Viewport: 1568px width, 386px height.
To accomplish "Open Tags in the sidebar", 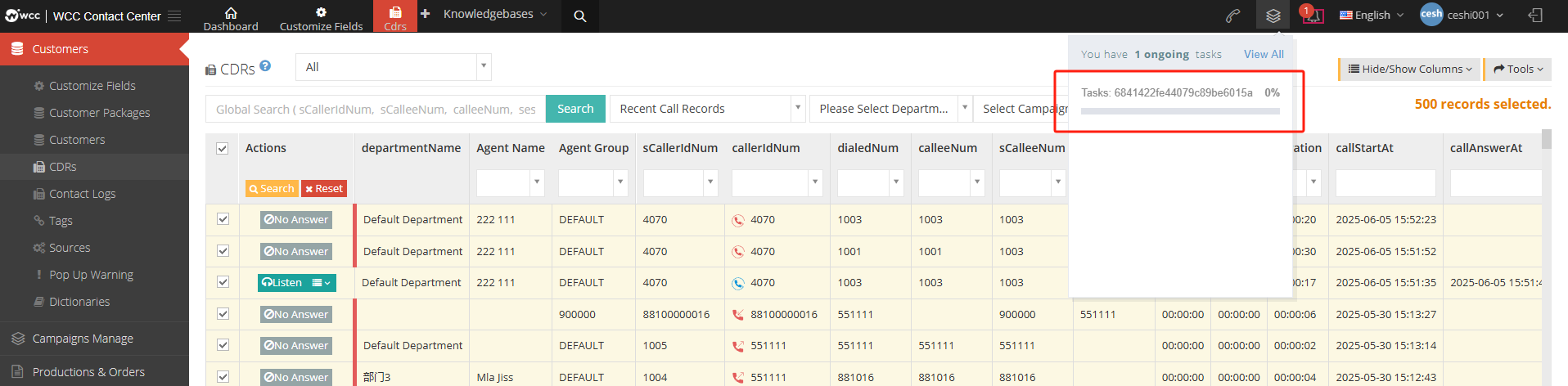I will tap(61, 221).
